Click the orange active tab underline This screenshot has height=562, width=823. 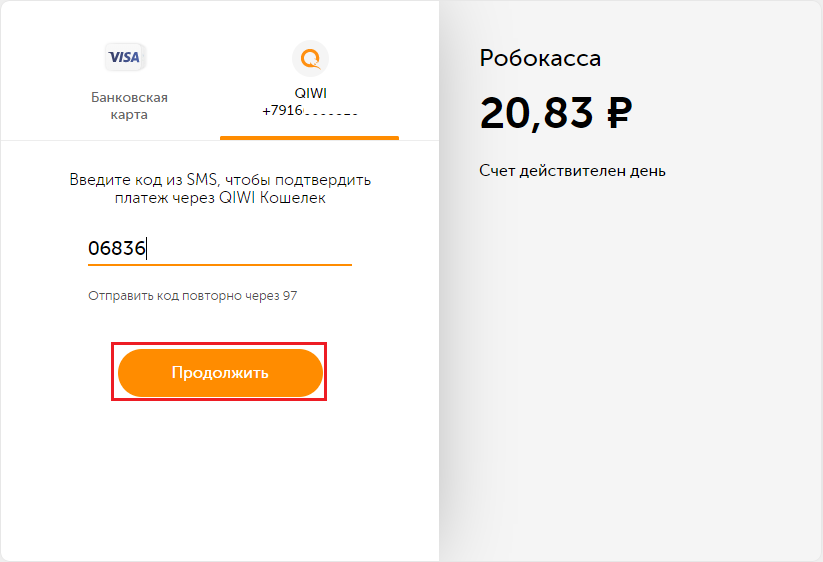coord(309,138)
